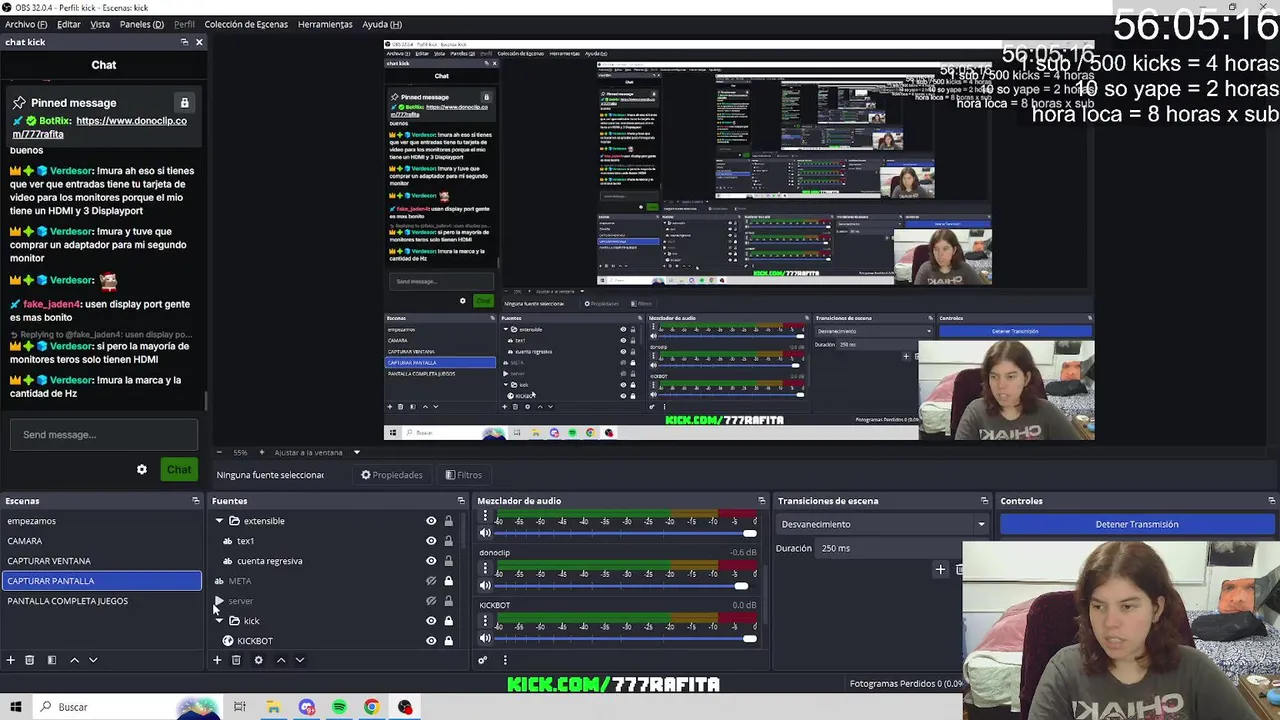1280x720 pixels.
Task: Move source up with the Fuentes up arrow
Action: pos(281,660)
